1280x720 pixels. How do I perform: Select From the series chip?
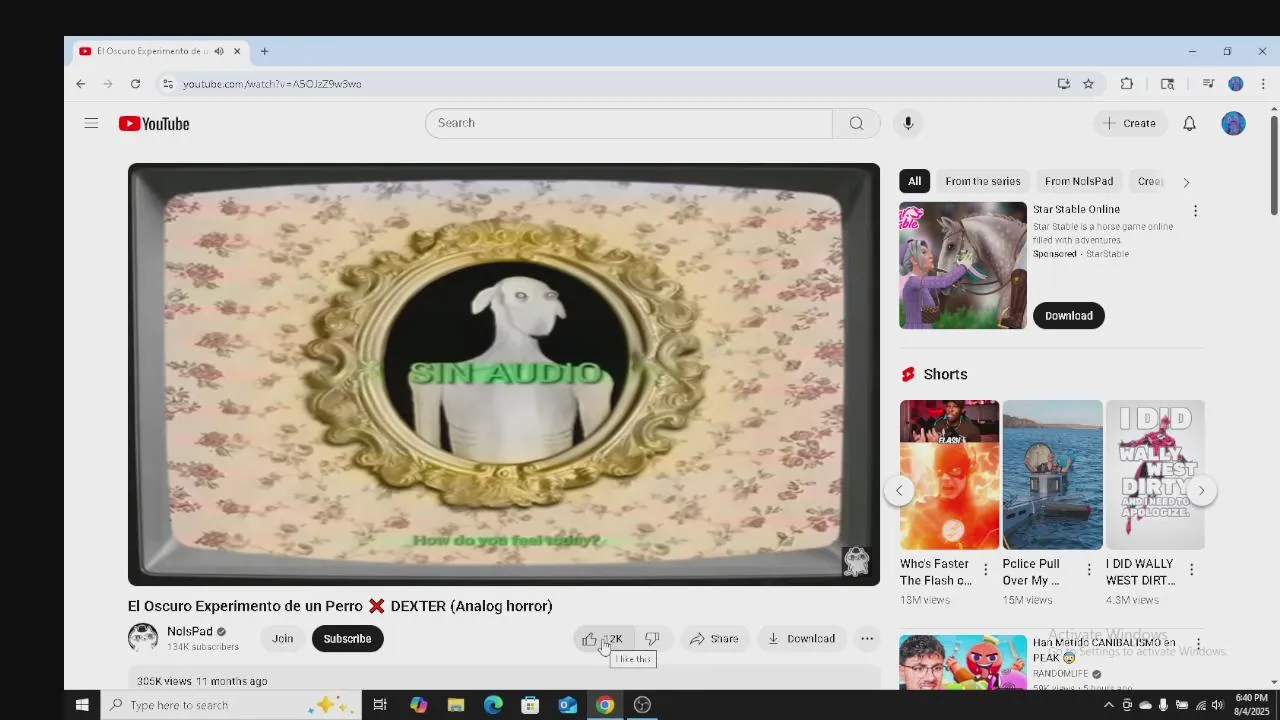(983, 181)
